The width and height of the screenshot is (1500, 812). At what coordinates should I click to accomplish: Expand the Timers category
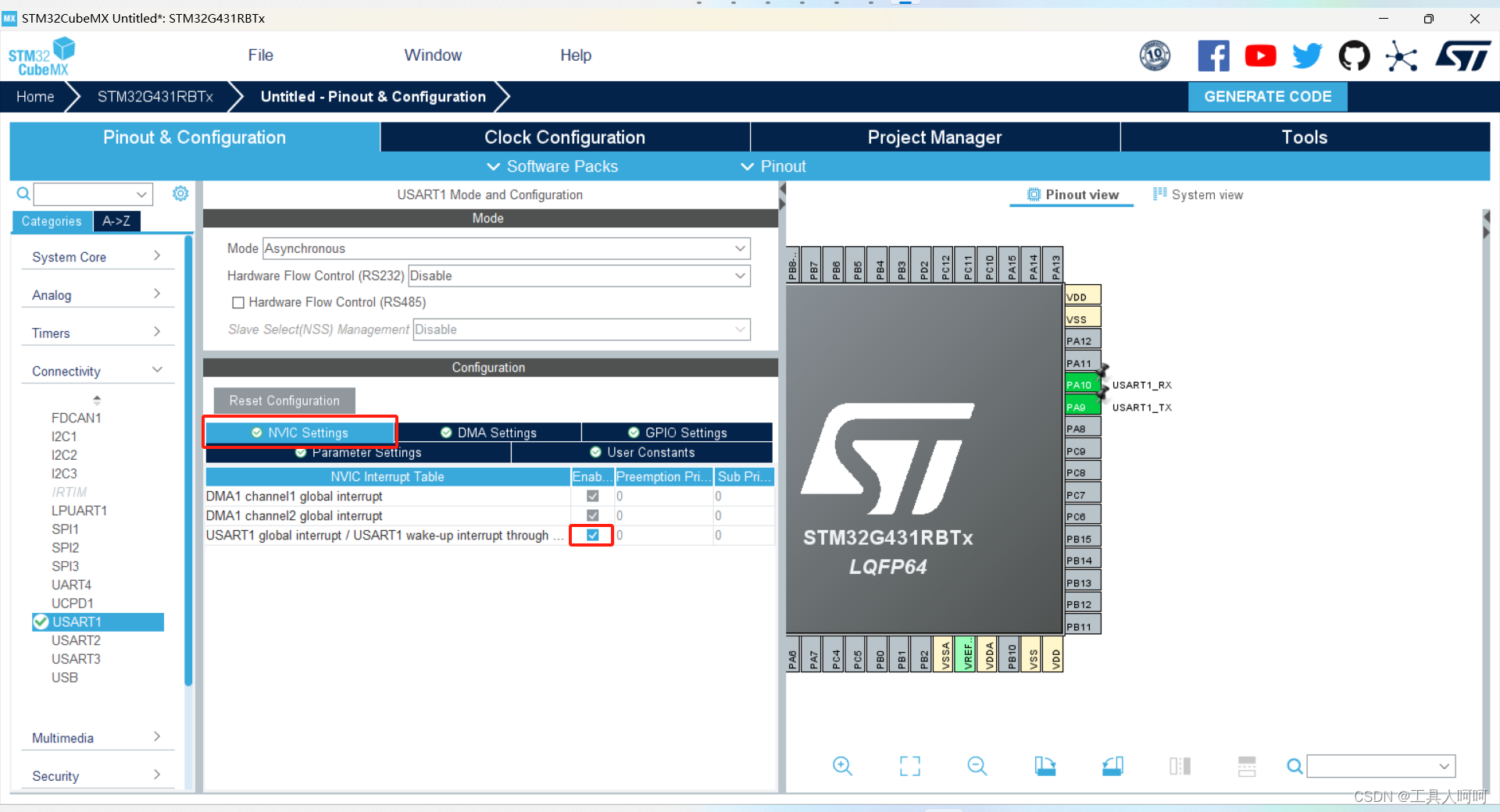(x=96, y=333)
